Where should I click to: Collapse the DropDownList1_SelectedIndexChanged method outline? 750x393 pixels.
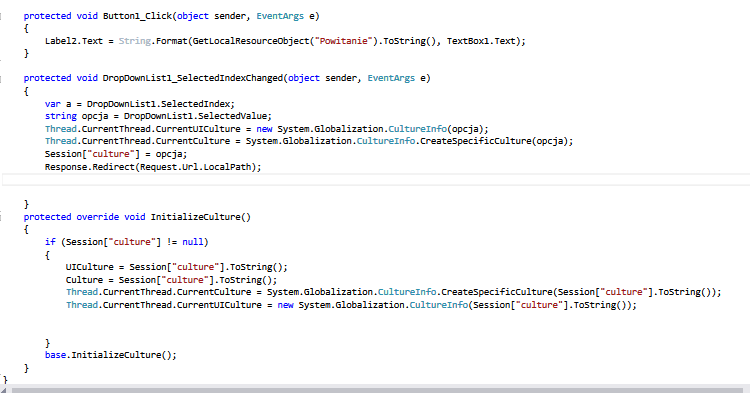point(1,78)
